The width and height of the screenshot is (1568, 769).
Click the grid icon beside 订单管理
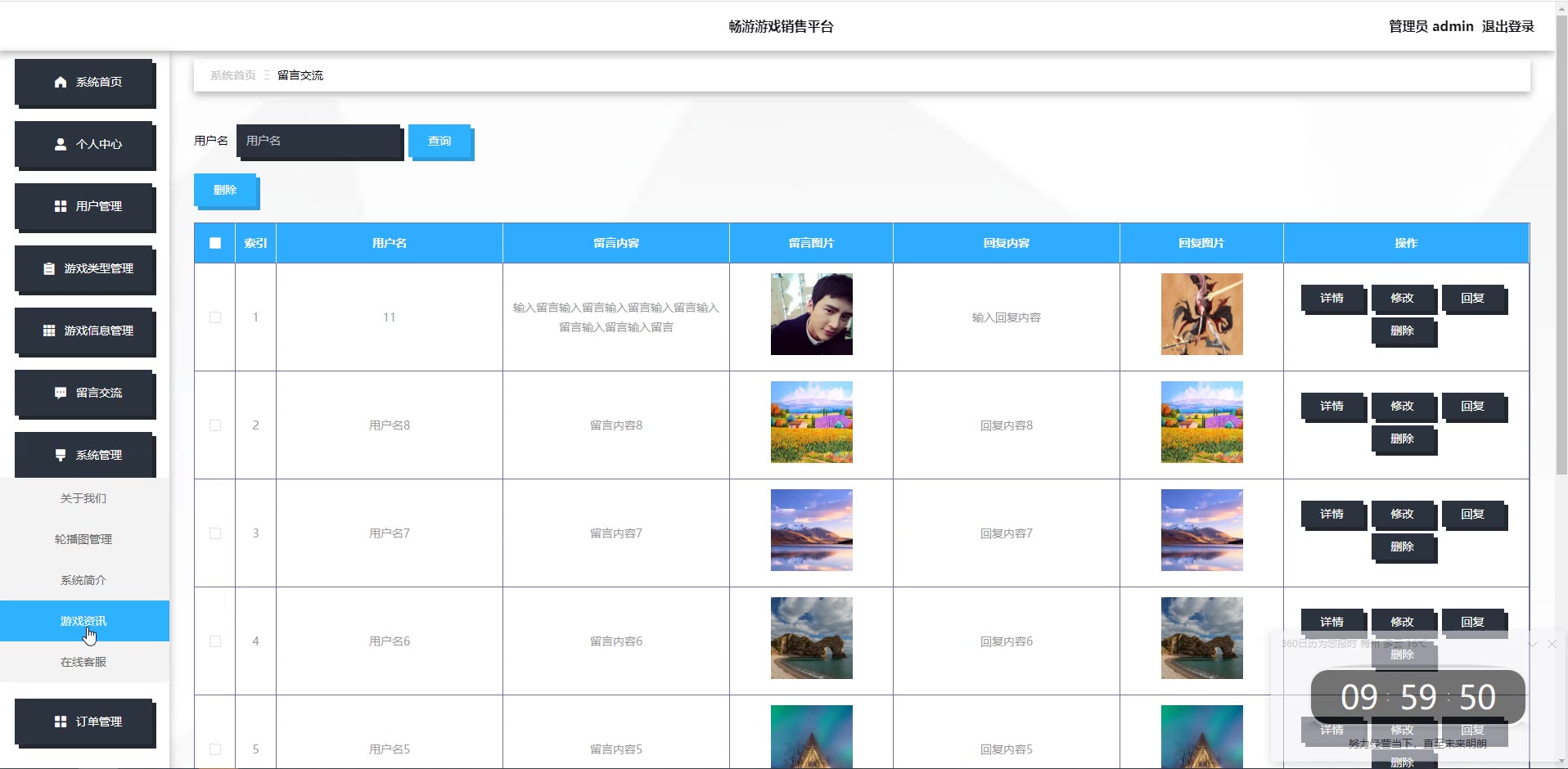click(61, 722)
